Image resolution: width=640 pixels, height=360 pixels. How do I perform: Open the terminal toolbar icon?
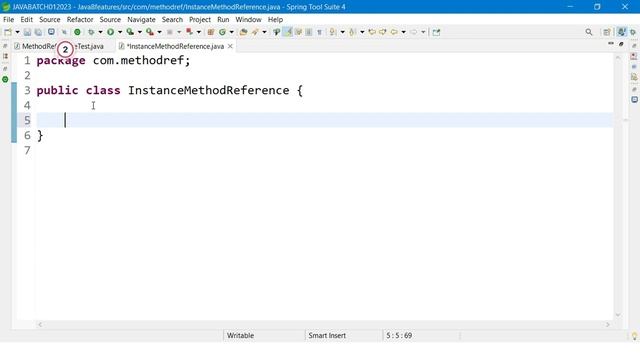[x=51, y=31]
